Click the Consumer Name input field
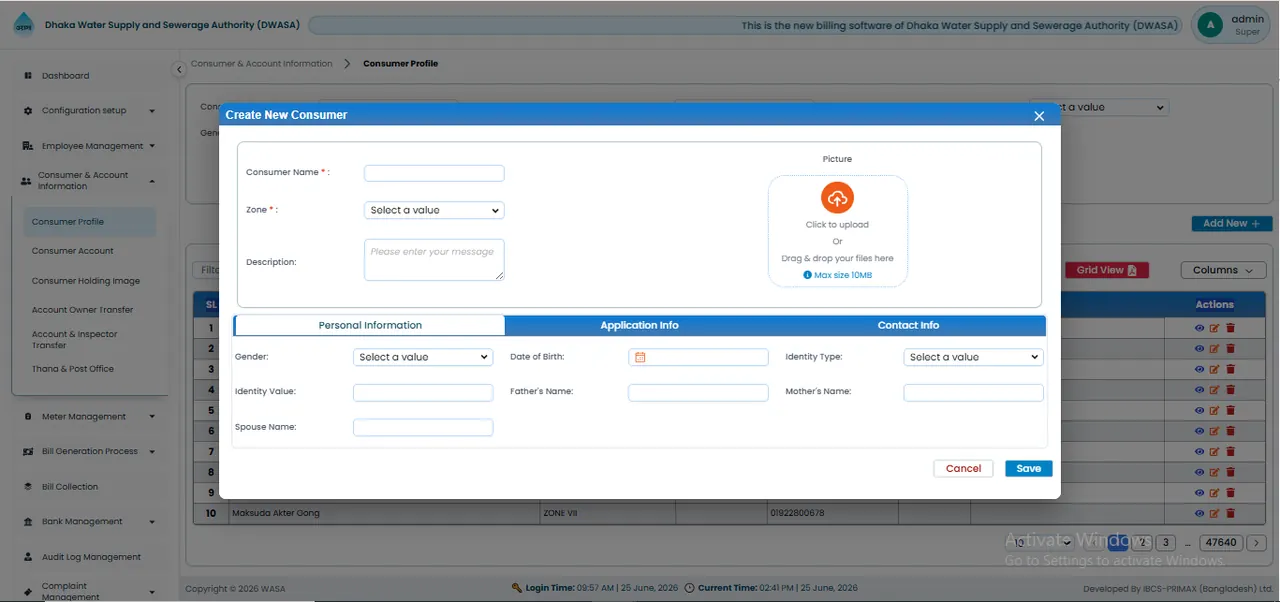 click(x=434, y=173)
